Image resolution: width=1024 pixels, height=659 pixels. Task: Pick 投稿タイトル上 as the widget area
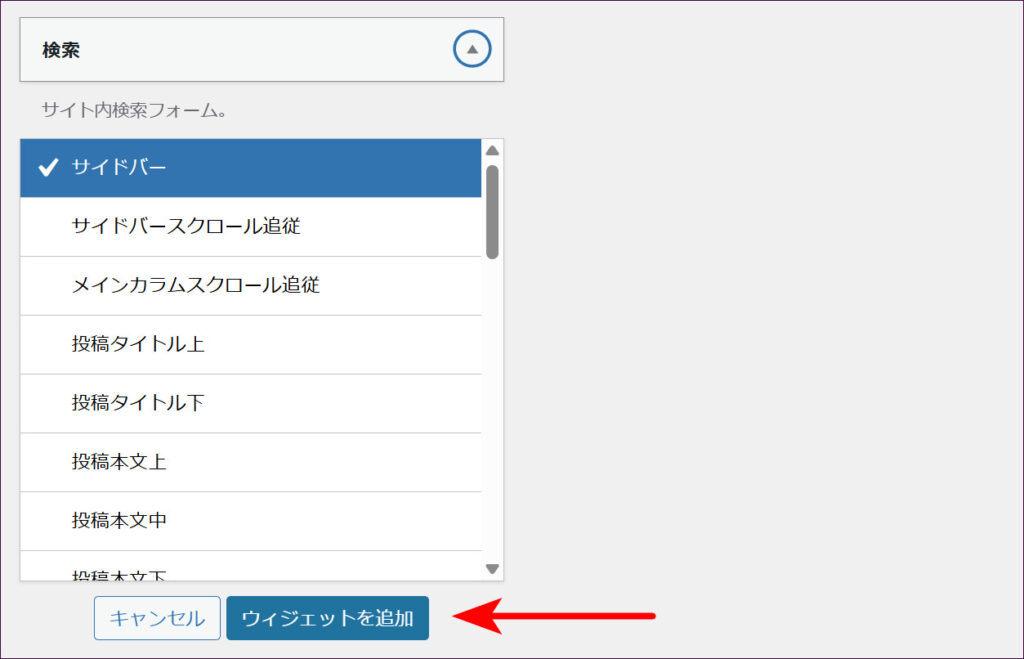click(138, 344)
